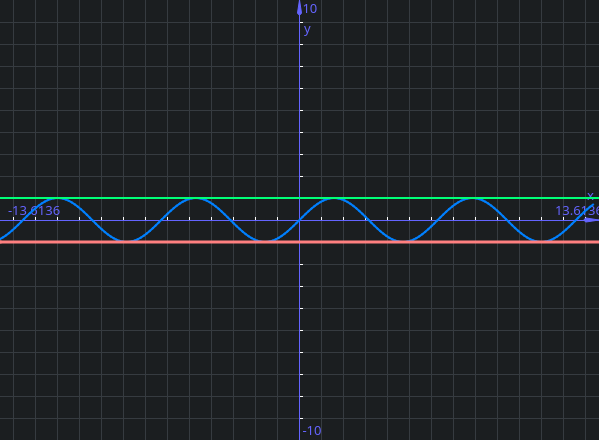Click the rightmost sine peak on the curve
Viewport: 599px width, 440px height.
pos(473,199)
